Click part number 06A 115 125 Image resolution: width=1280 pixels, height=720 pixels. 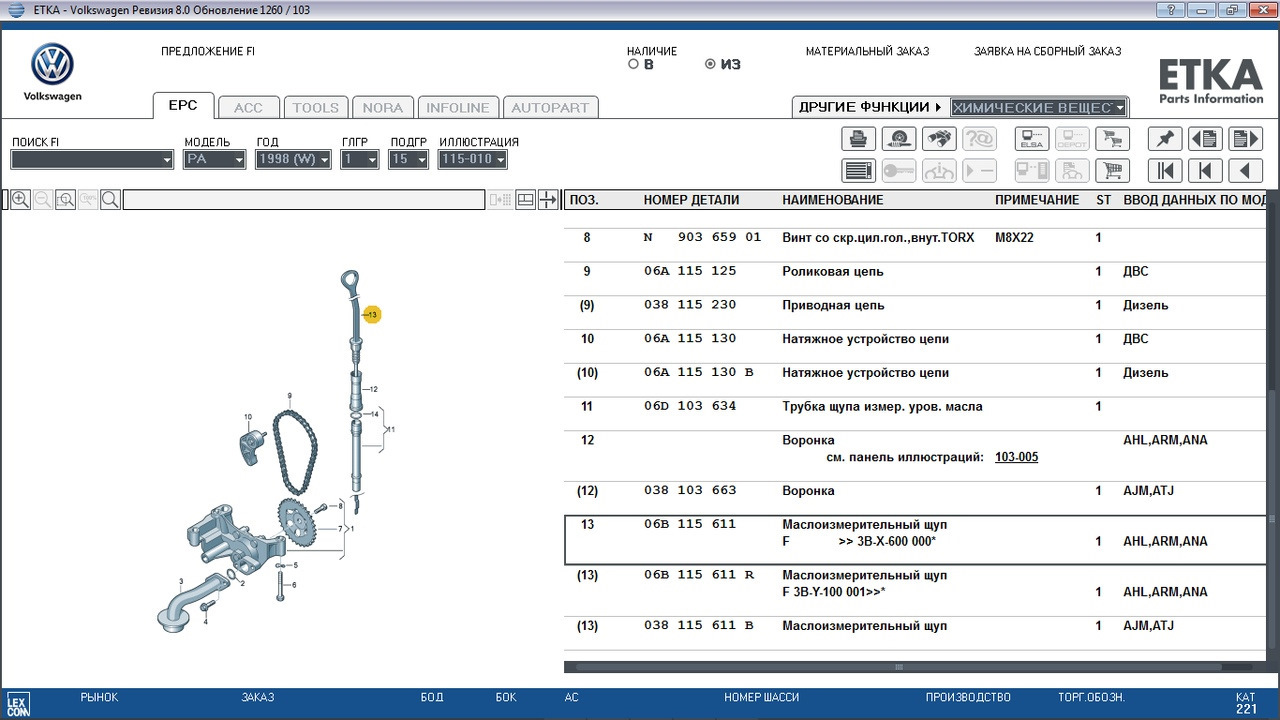[690, 272]
